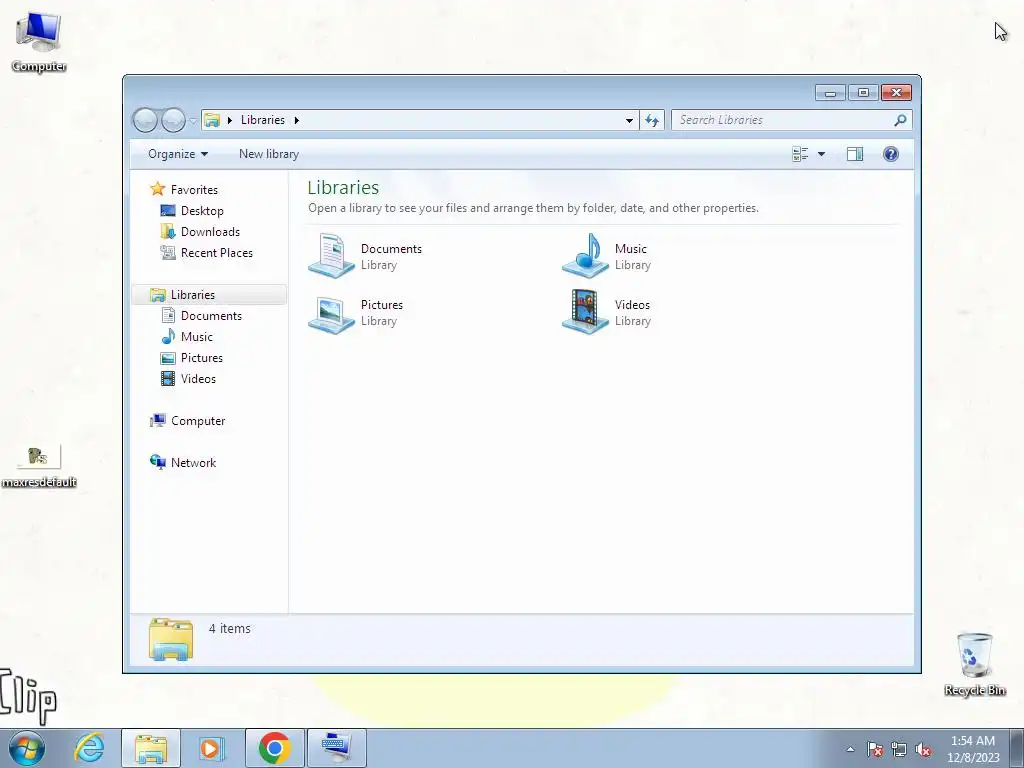Show hidden system tray icons
The height and width of the screenshot is (768, 1024).
coord(850,749)
